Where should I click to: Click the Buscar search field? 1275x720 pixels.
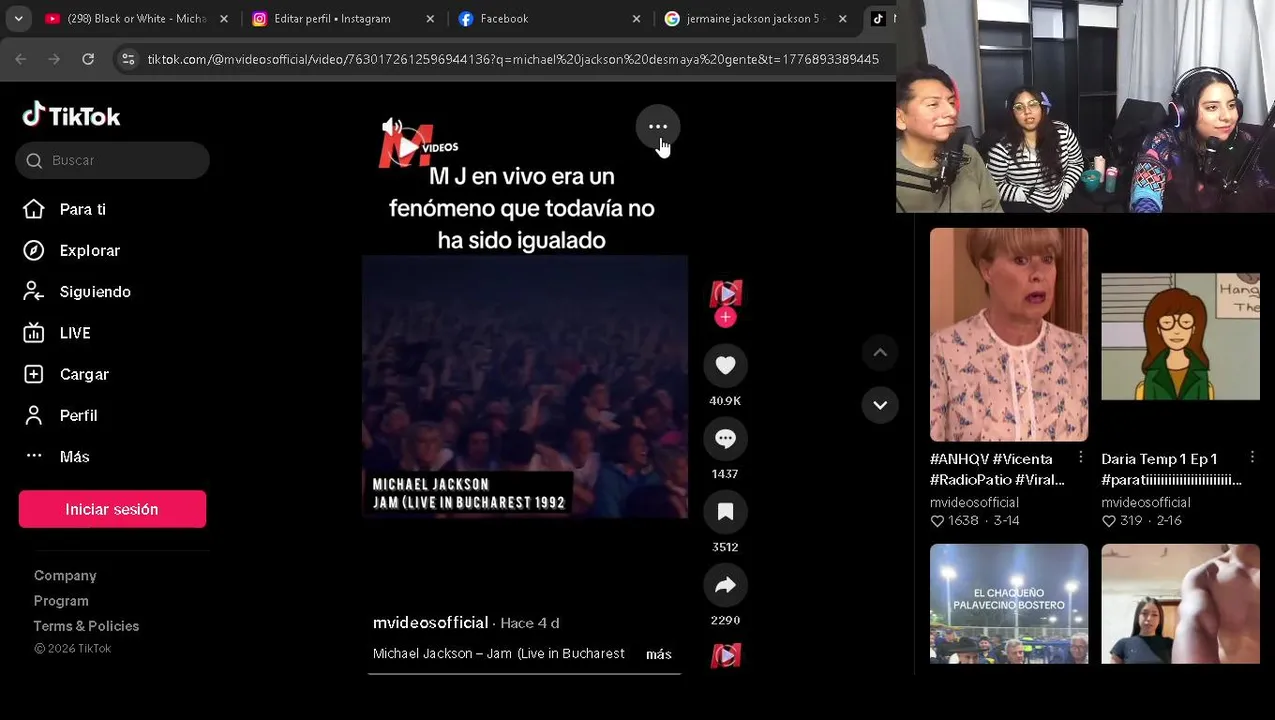click(x=112, y=160)
